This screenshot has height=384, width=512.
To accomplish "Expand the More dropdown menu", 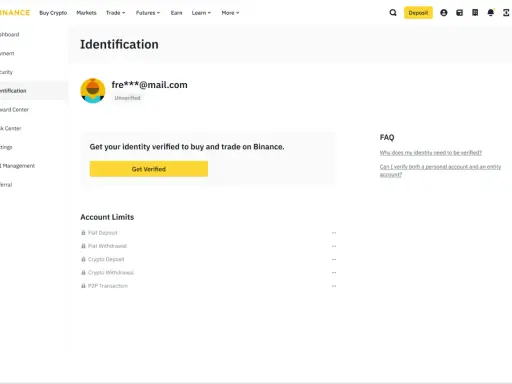I will (230, 13).
